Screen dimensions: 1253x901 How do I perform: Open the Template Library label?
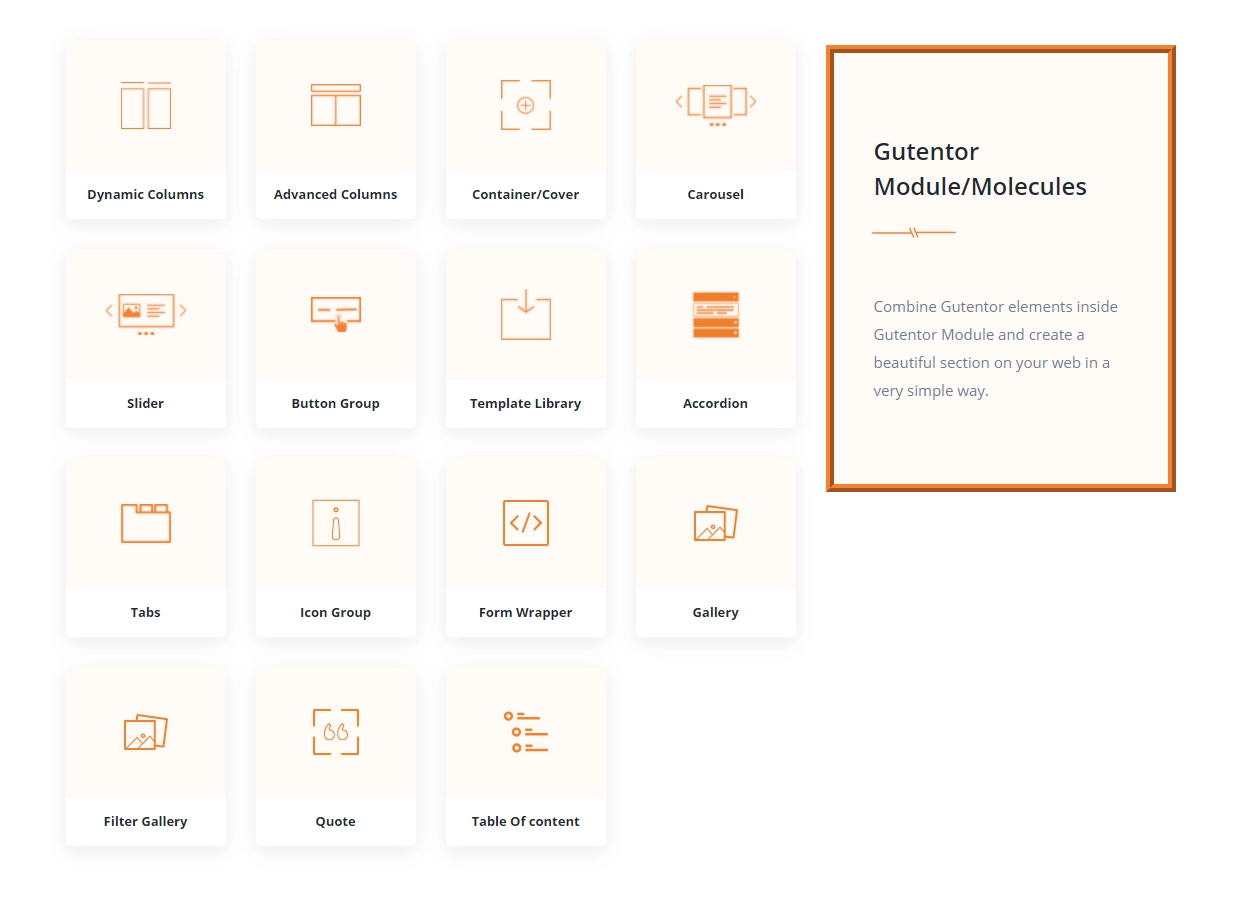click(526, 404)
